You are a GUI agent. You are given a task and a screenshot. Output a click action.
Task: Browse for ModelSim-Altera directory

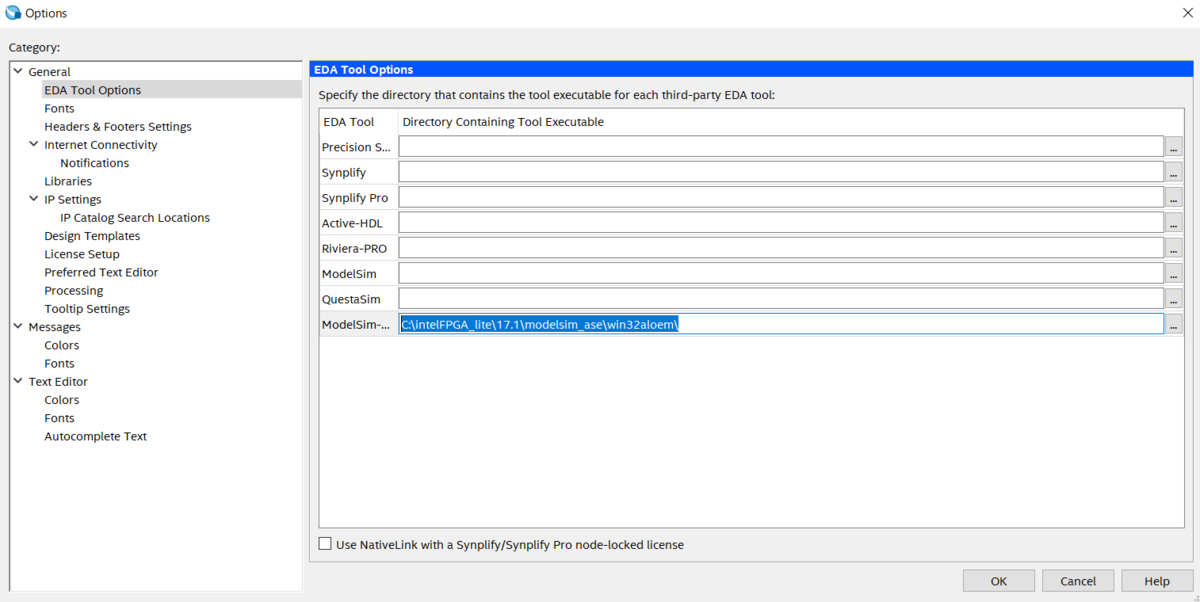click(1174, 324)
